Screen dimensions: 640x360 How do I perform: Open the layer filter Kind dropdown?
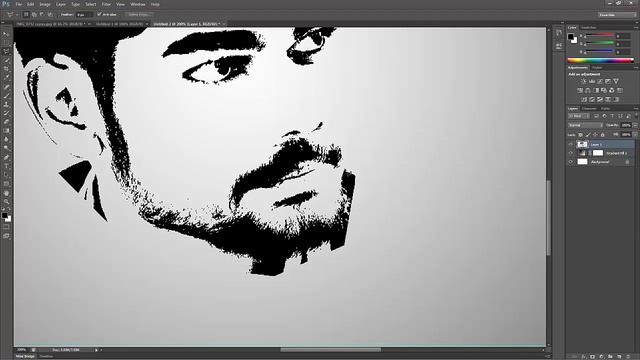pyautogui.click(x=580, y=116)
